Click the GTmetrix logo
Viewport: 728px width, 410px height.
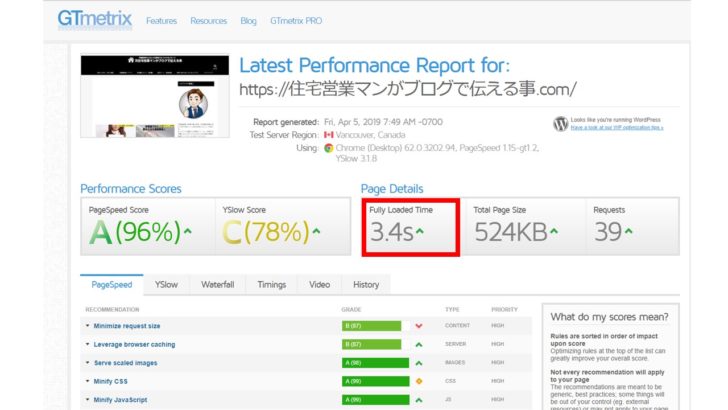[95, 20]
